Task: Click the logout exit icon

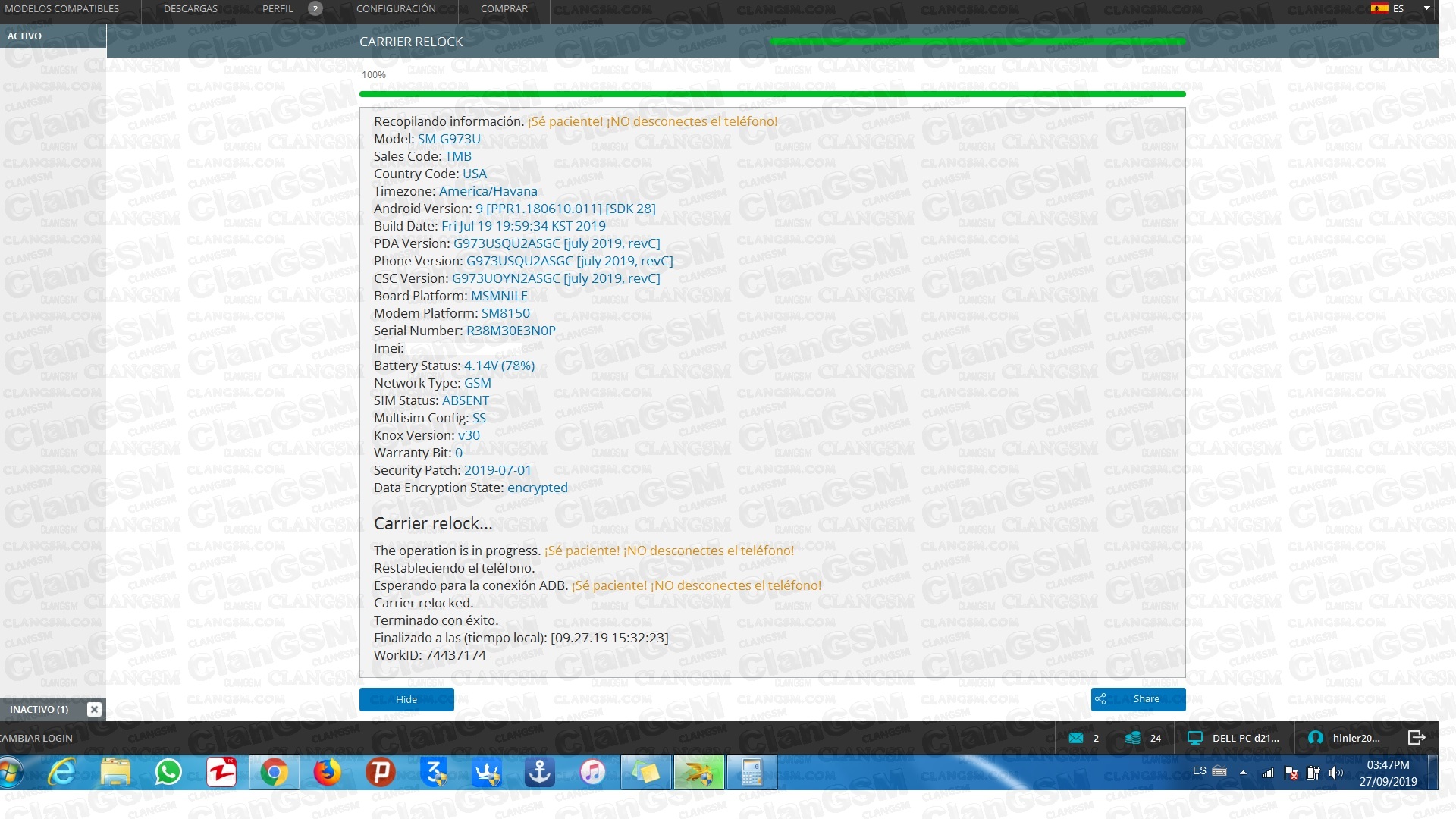Action: (1416, 738)
